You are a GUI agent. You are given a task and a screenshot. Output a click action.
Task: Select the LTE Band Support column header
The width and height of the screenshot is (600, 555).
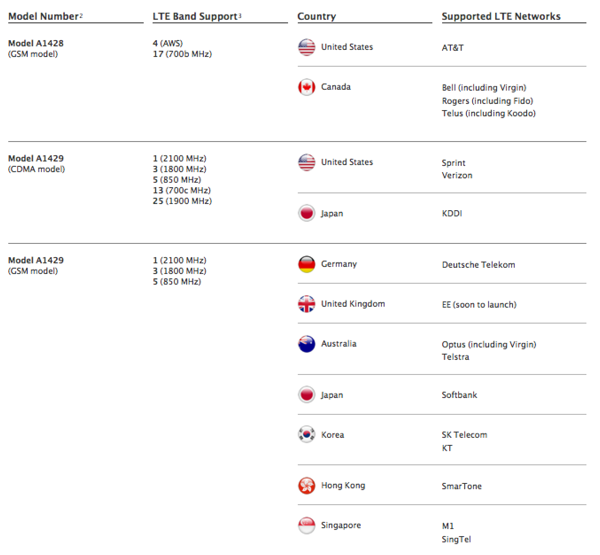coord(195,17)
